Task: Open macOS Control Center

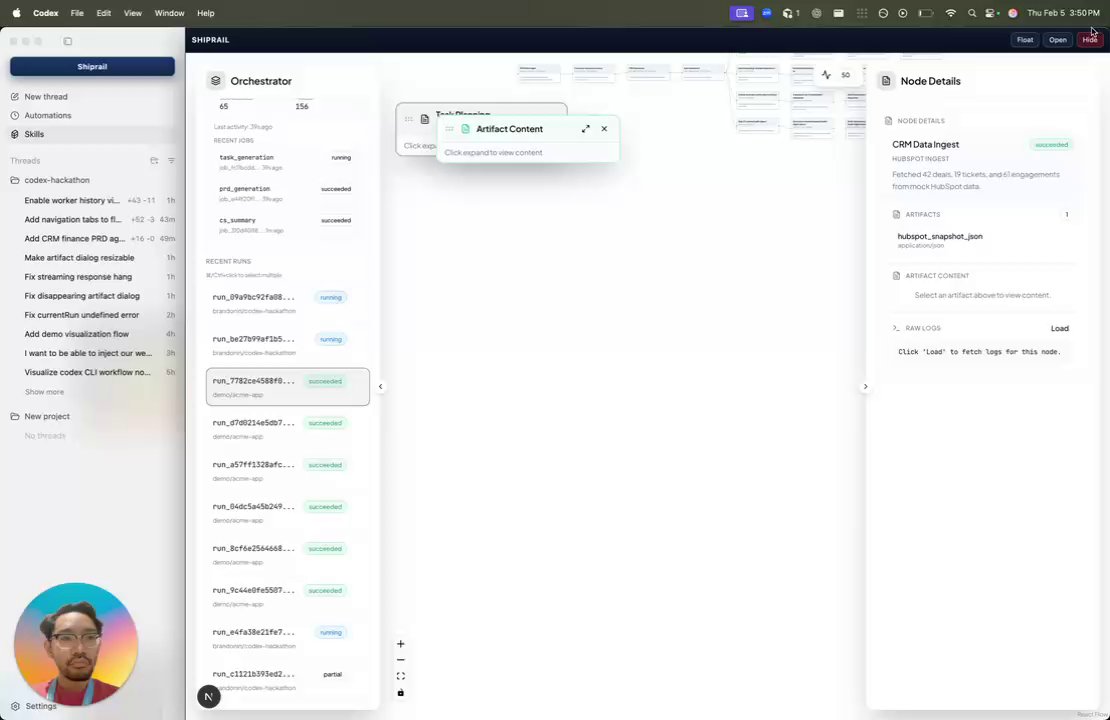Action: coord(992,13)
